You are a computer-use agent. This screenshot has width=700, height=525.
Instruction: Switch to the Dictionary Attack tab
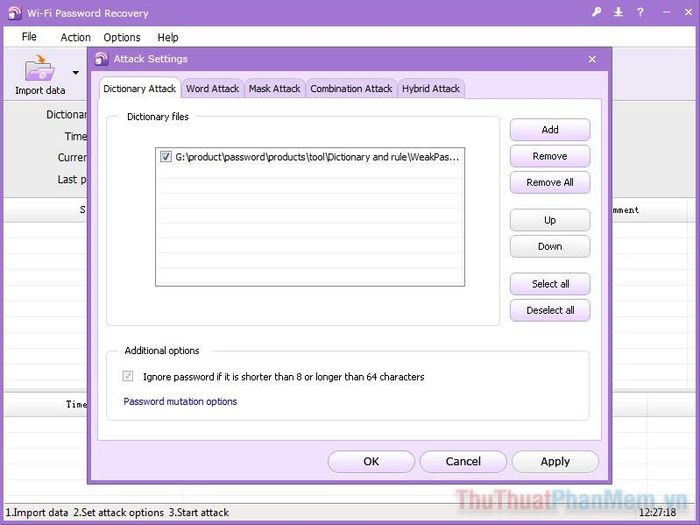coord(139,88)
